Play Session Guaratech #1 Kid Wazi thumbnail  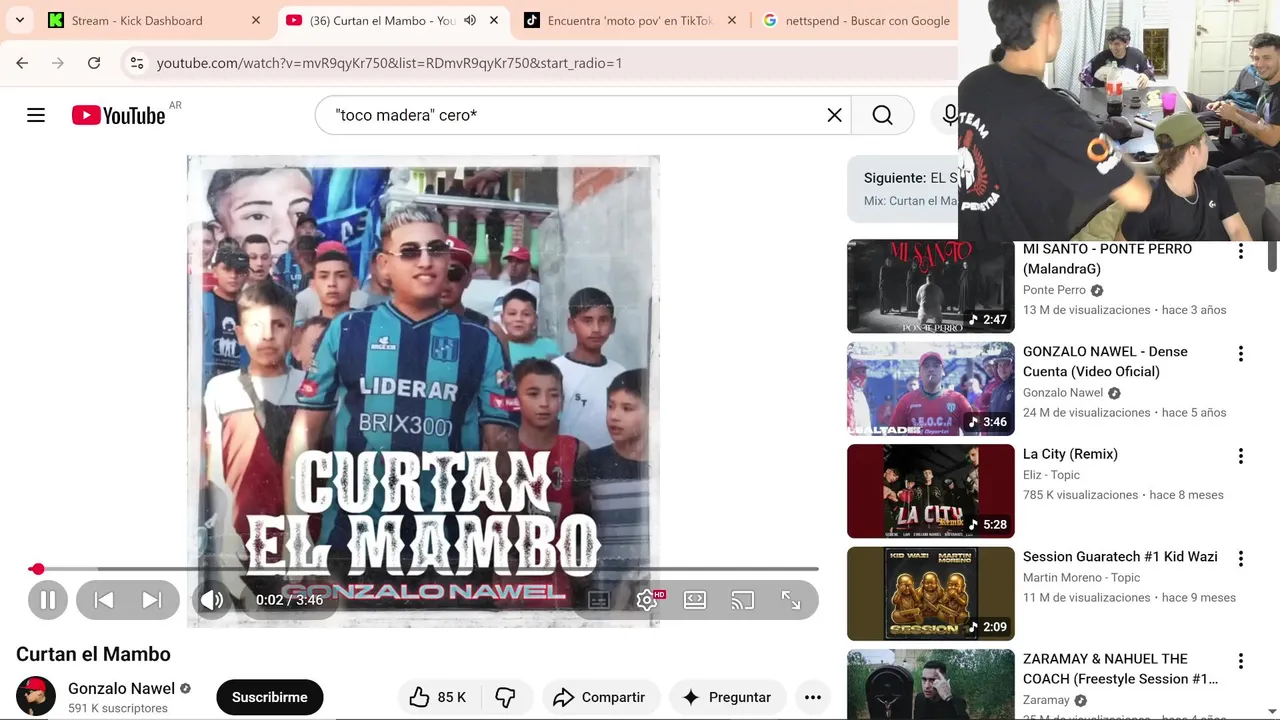point(931,594)
